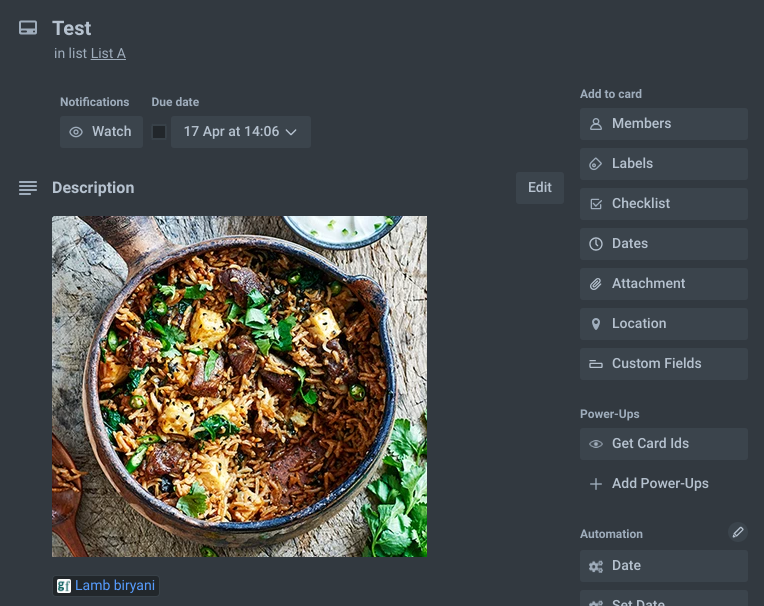
Task: Click the Notifications label
Action: click(x=95, y=102)
